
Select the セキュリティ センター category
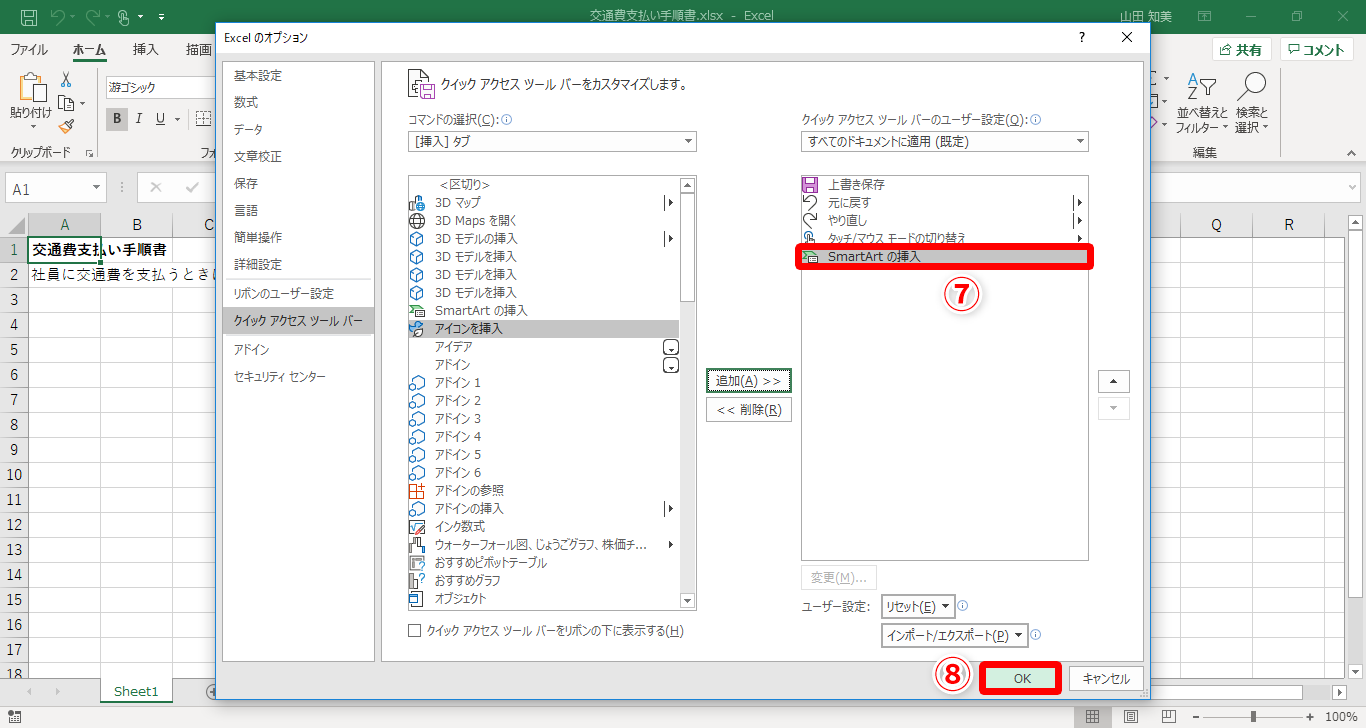[x=299, y=377]
